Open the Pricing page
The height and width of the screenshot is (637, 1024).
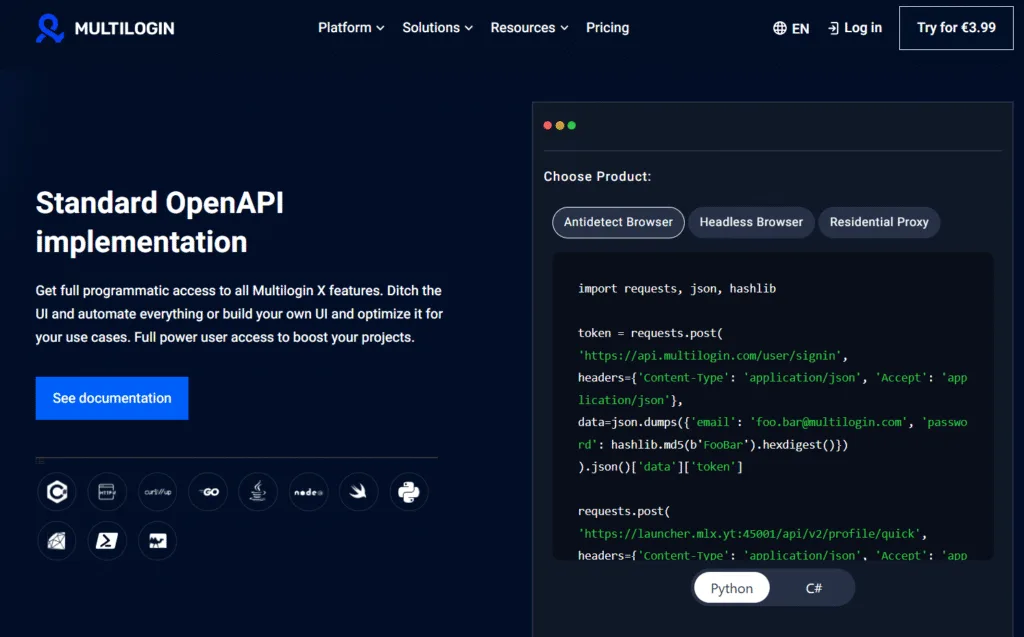[607, 27]
